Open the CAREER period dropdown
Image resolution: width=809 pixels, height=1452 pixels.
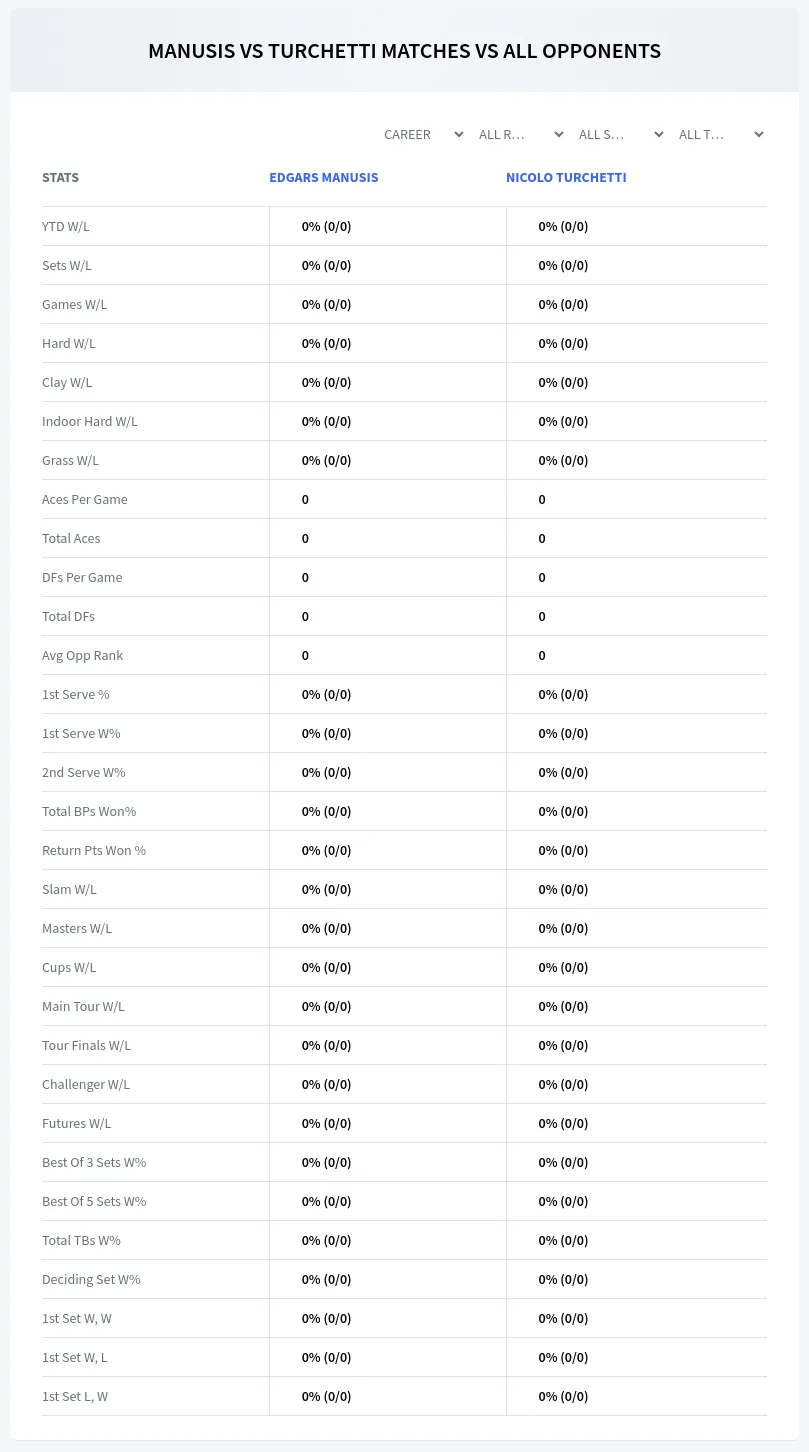point(423,134)
